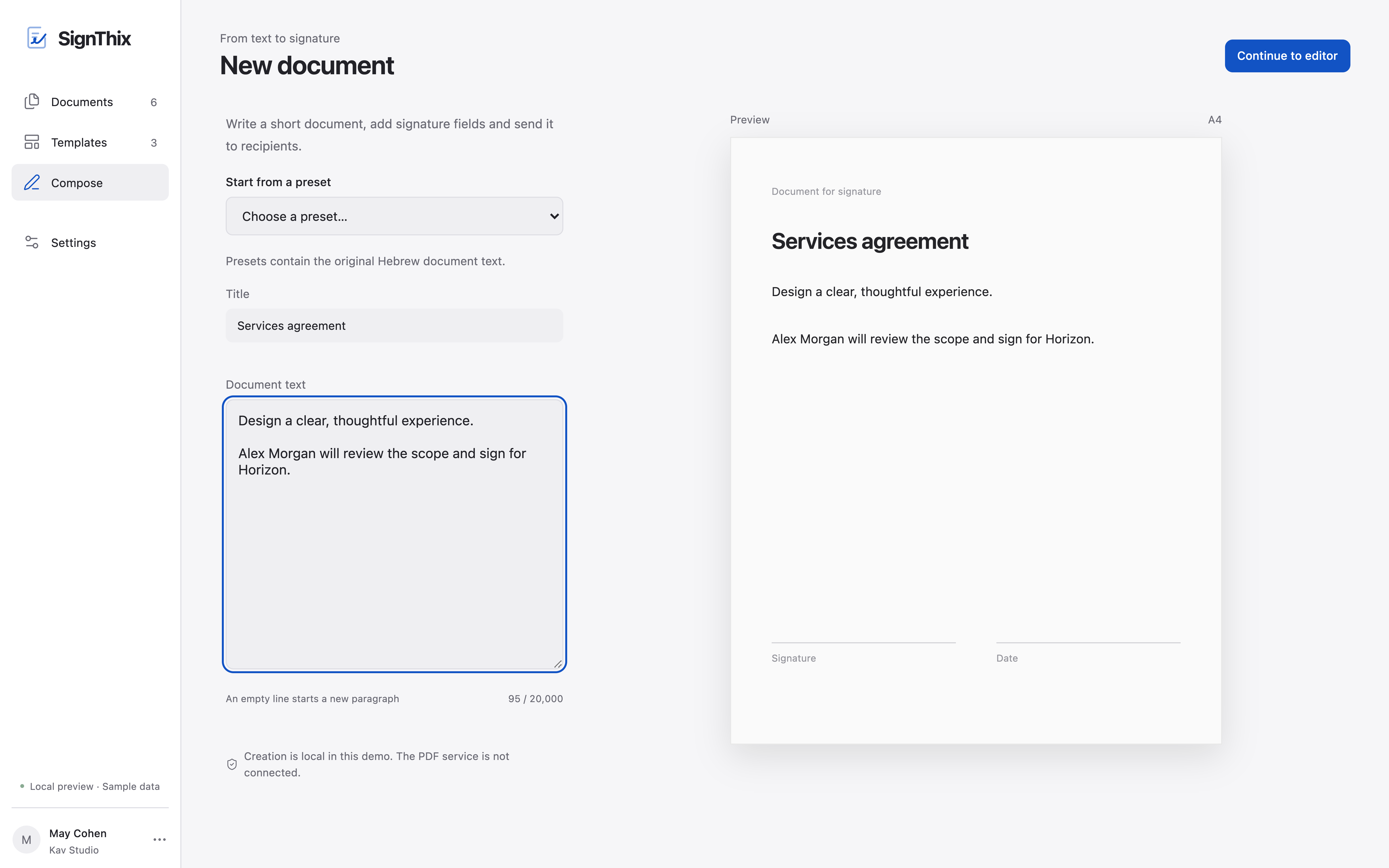The width and height of the screenshot is (1389, 868).
Task: Click the Templates count badge 3
Action: [x=153, y=143]
